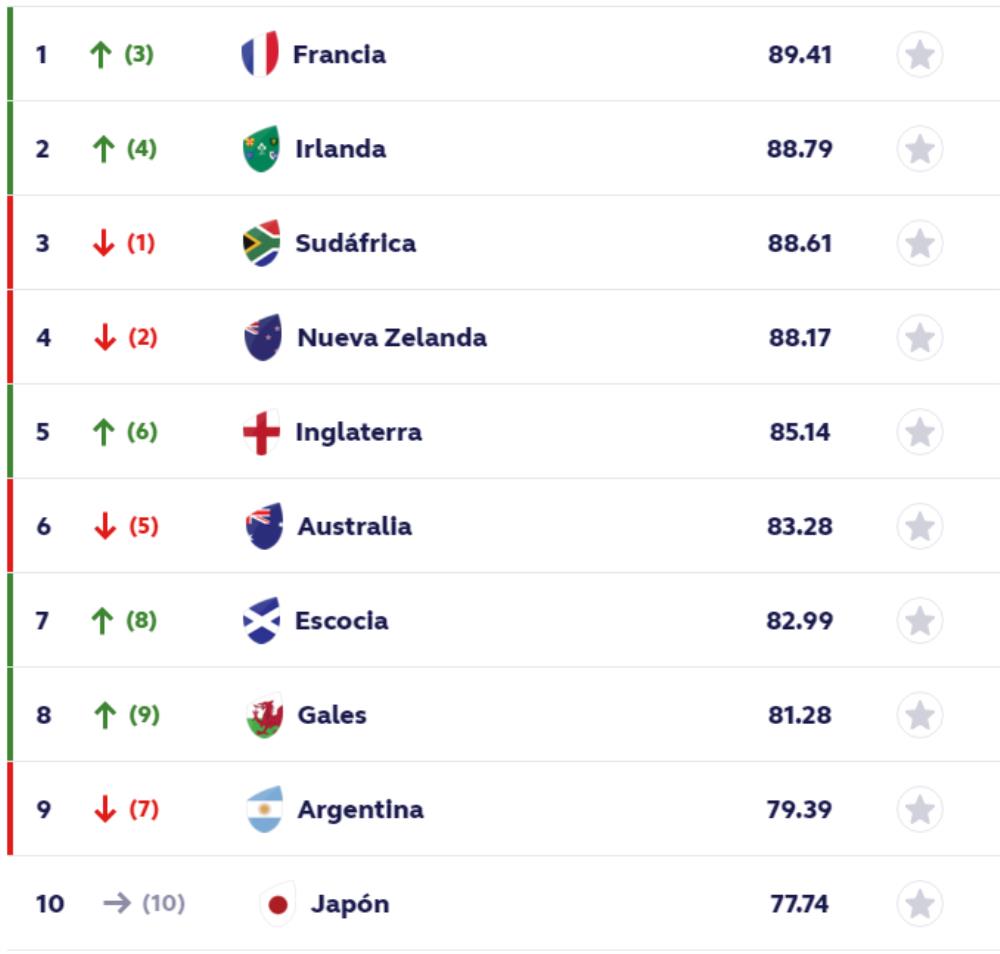Click the South Africa flag icon
Viewport: 1000px width, 954px height.
pyautogui.click(x=262, y=243)
